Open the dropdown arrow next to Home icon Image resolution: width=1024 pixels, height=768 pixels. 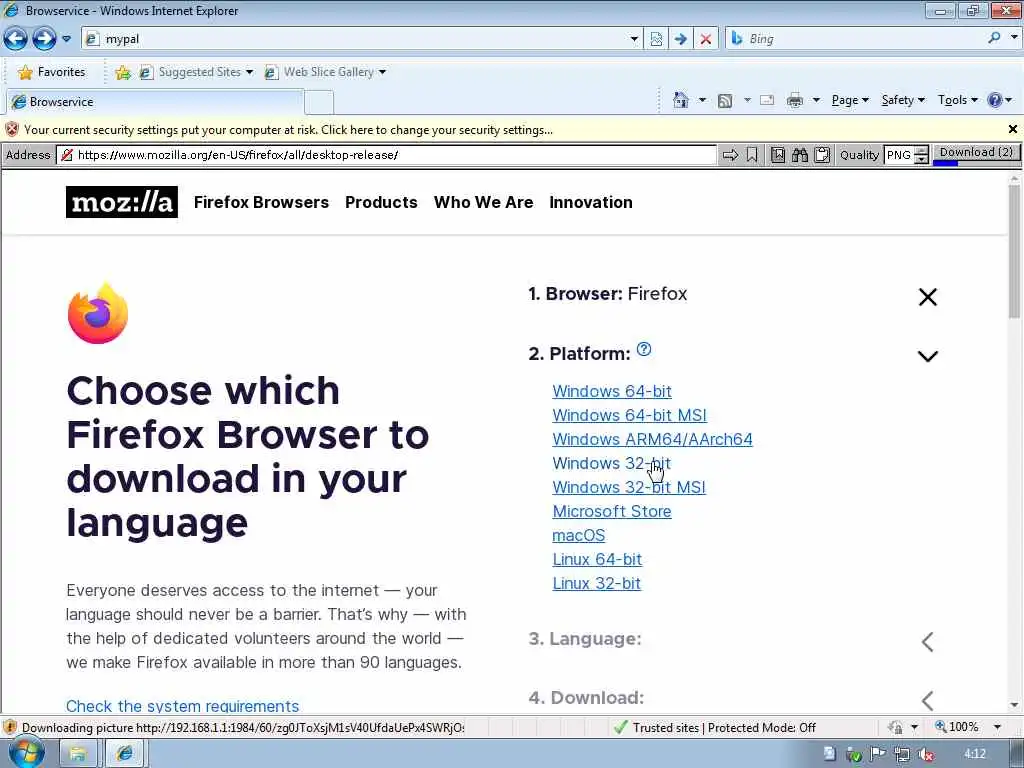click(702, 100)
